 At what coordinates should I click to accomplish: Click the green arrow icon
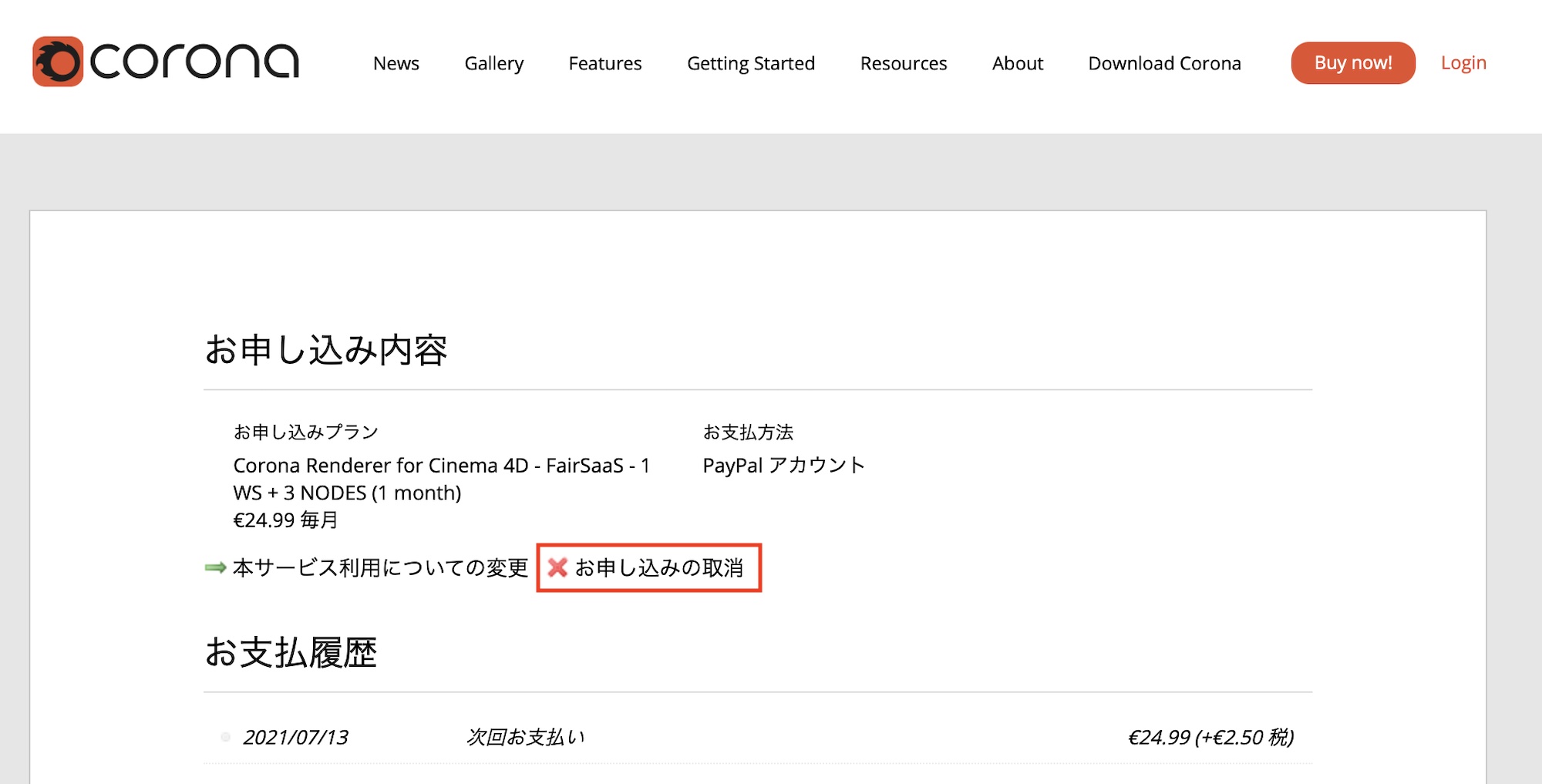point(215,568)
